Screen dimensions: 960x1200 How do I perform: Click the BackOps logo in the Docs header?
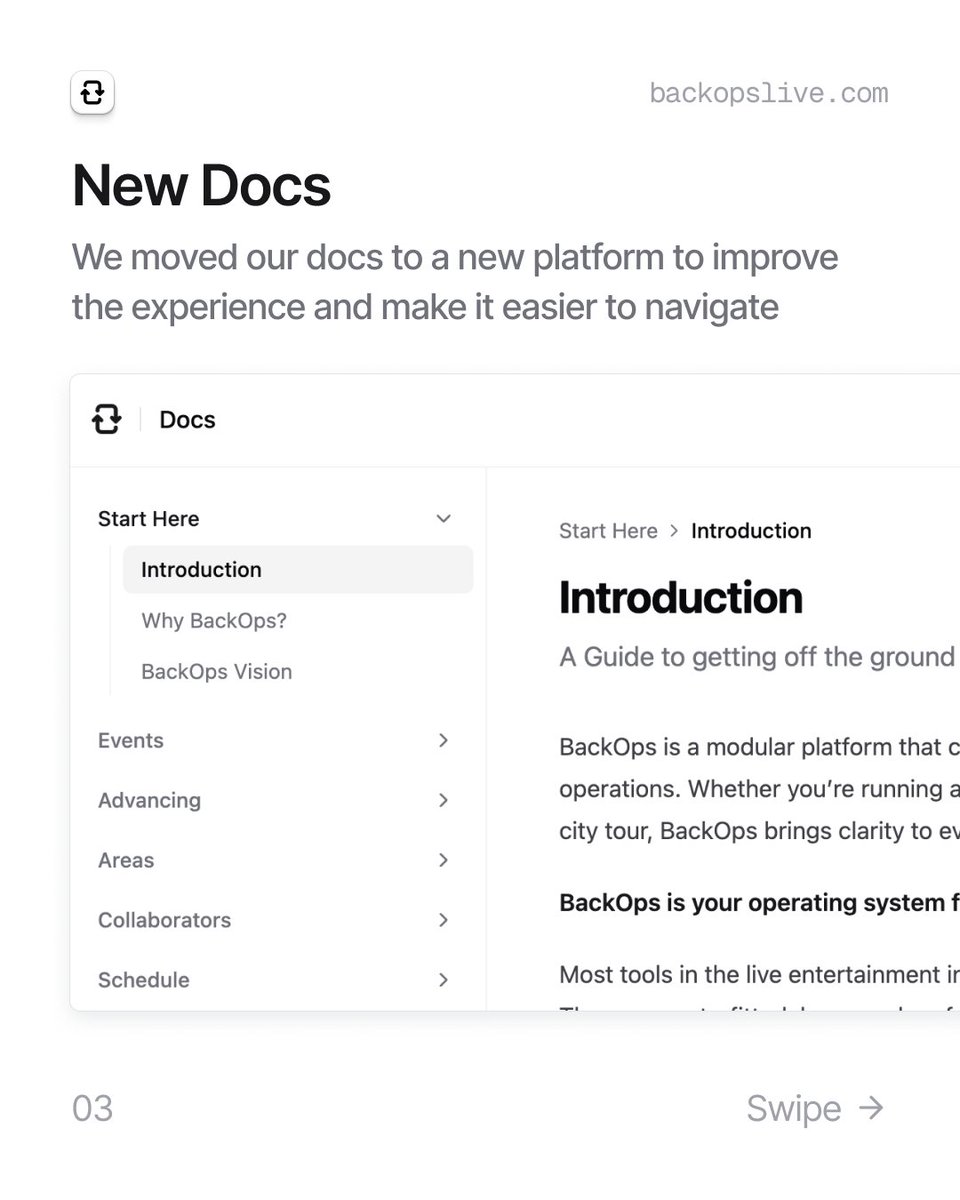tap(106, 419)
